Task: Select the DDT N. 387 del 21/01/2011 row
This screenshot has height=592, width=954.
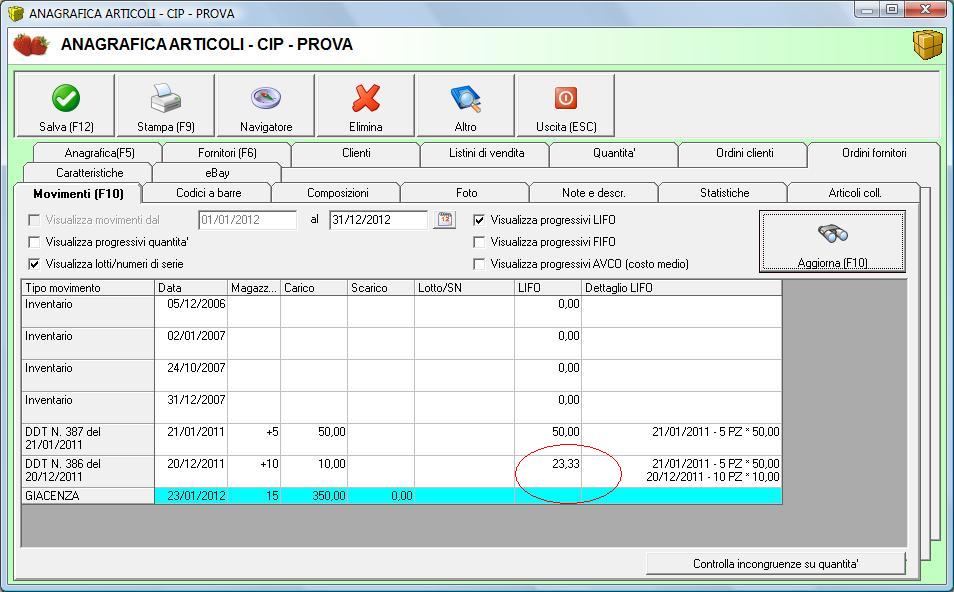Action: point(402,439)
